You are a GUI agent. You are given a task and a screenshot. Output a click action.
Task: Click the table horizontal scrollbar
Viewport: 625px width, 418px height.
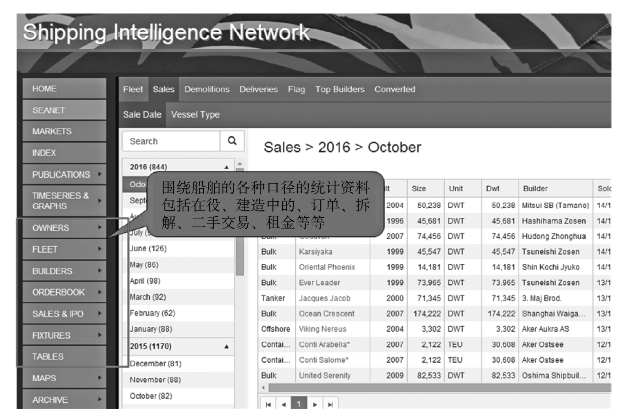tap(438, 388)
